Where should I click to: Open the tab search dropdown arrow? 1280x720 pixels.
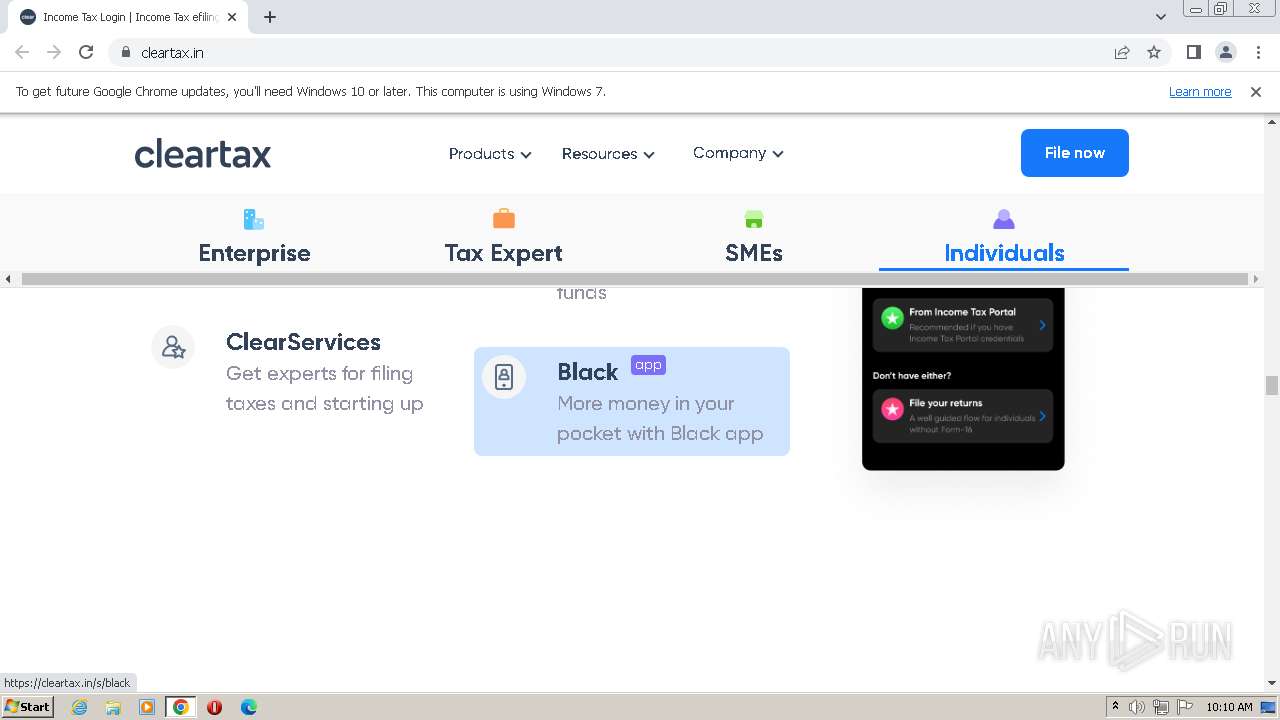pyautogui.click(x=1160, y=17)
